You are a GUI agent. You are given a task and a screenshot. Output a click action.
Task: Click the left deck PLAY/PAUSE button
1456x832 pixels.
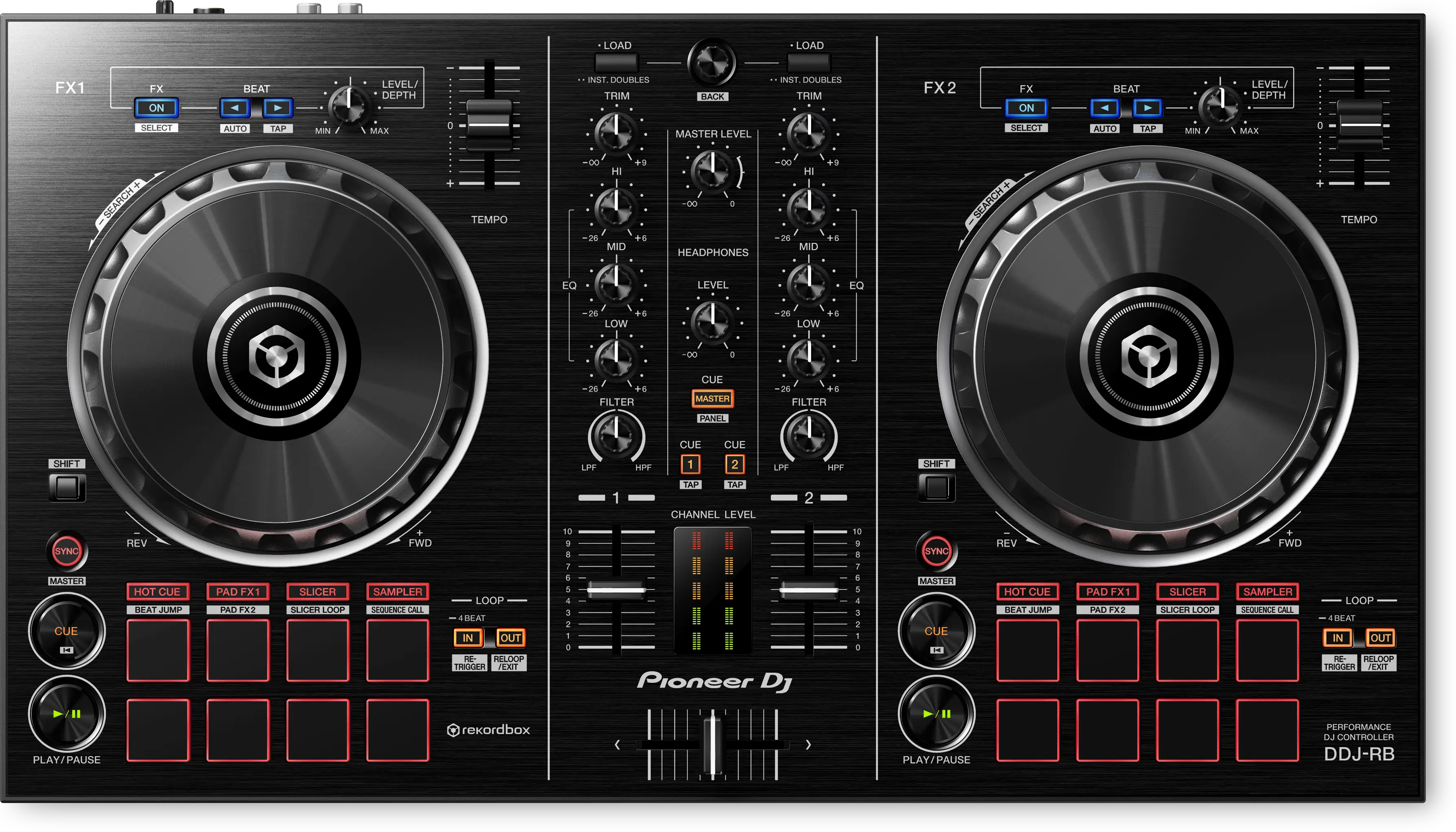pos(67,714)
